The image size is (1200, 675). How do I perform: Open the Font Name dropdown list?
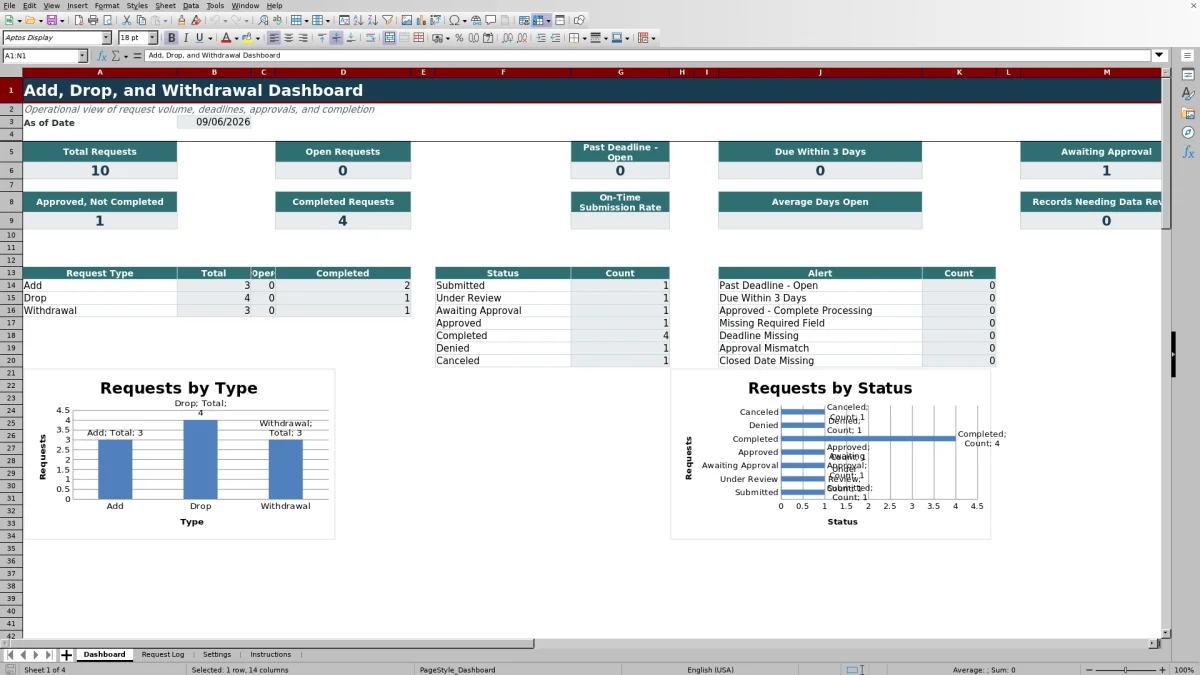[x=107, y=38]
